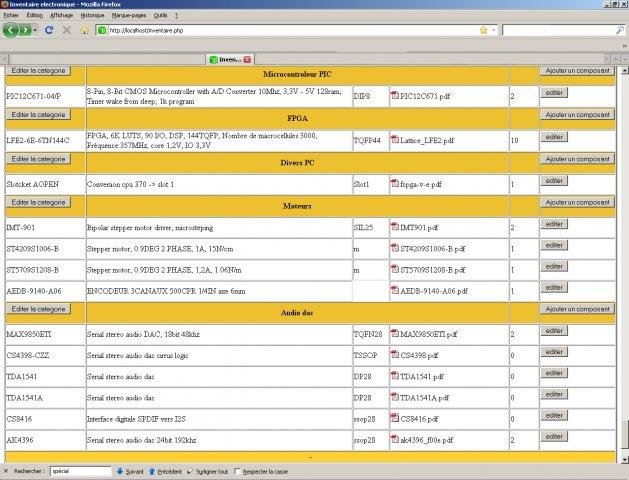
Task: Open PIC12C671.pdf link text
Action: (425, 96)
